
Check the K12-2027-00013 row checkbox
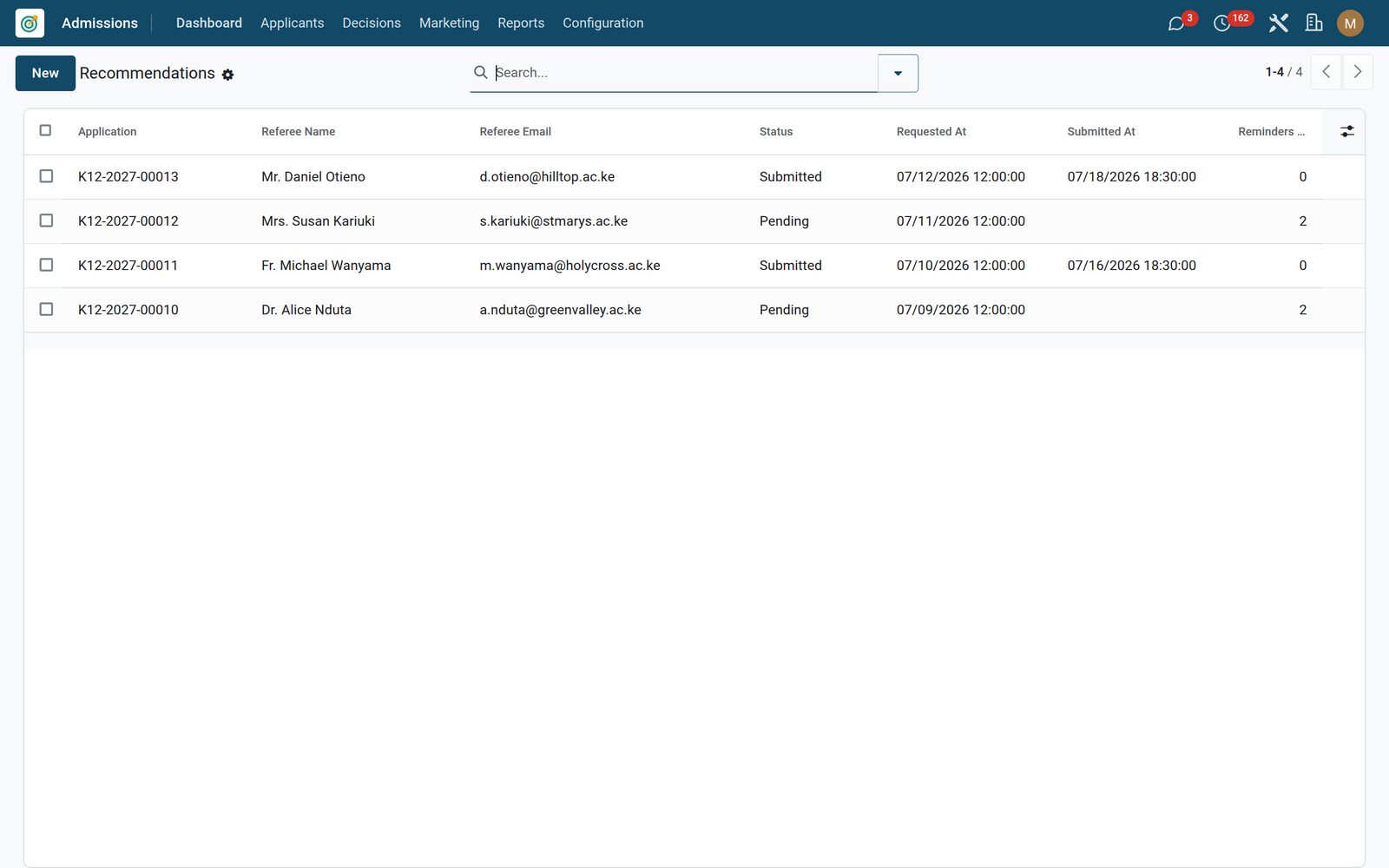[46, 176]
